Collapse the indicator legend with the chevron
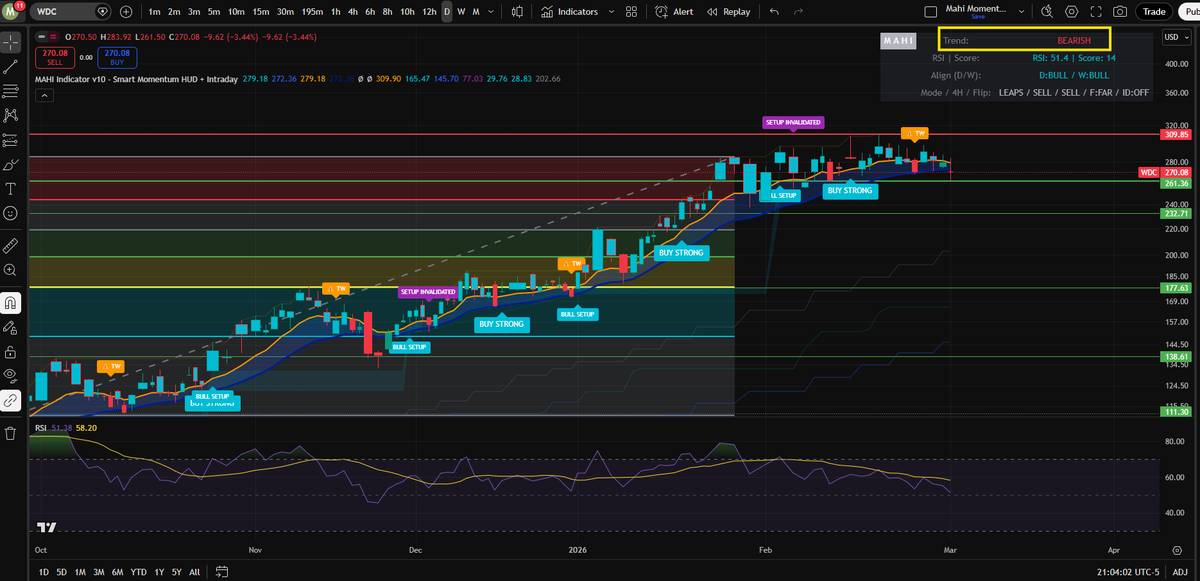1200x581 pixels. (45, 96)
